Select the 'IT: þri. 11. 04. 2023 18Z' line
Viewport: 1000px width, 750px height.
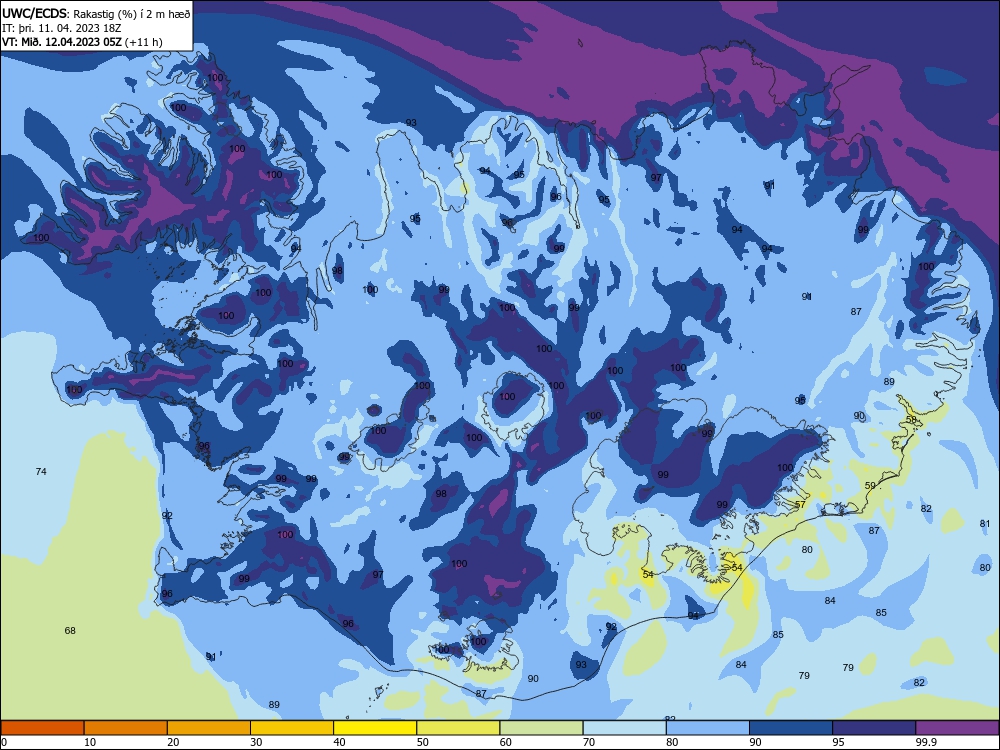[61, 28]
